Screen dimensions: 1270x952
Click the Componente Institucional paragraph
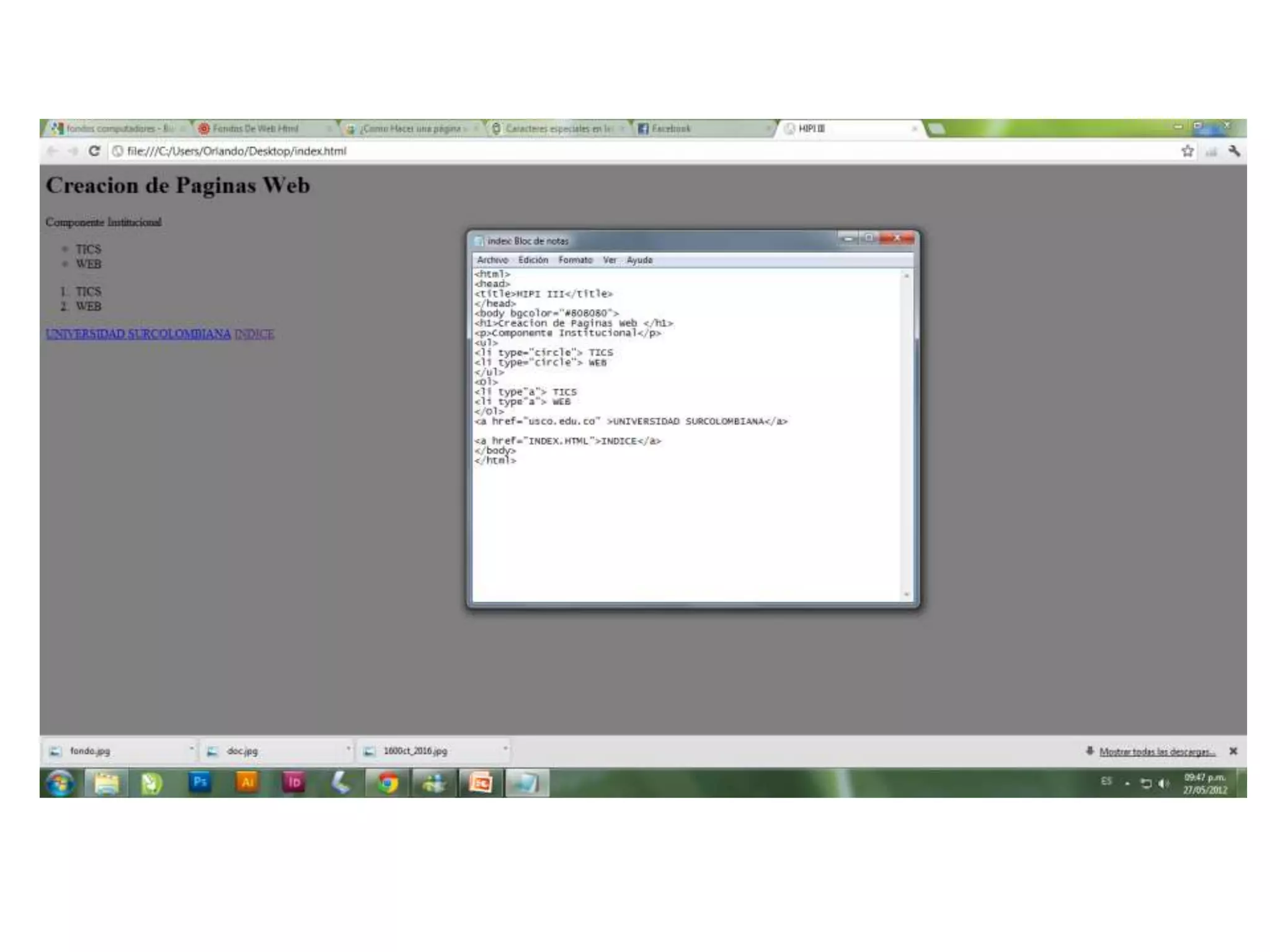pos(104,222)
